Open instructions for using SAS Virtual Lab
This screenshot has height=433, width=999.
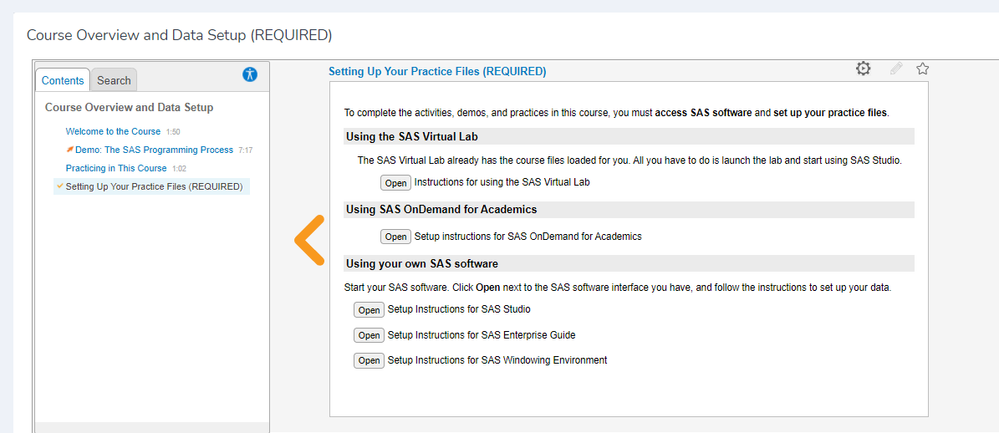tap(396, 183)
